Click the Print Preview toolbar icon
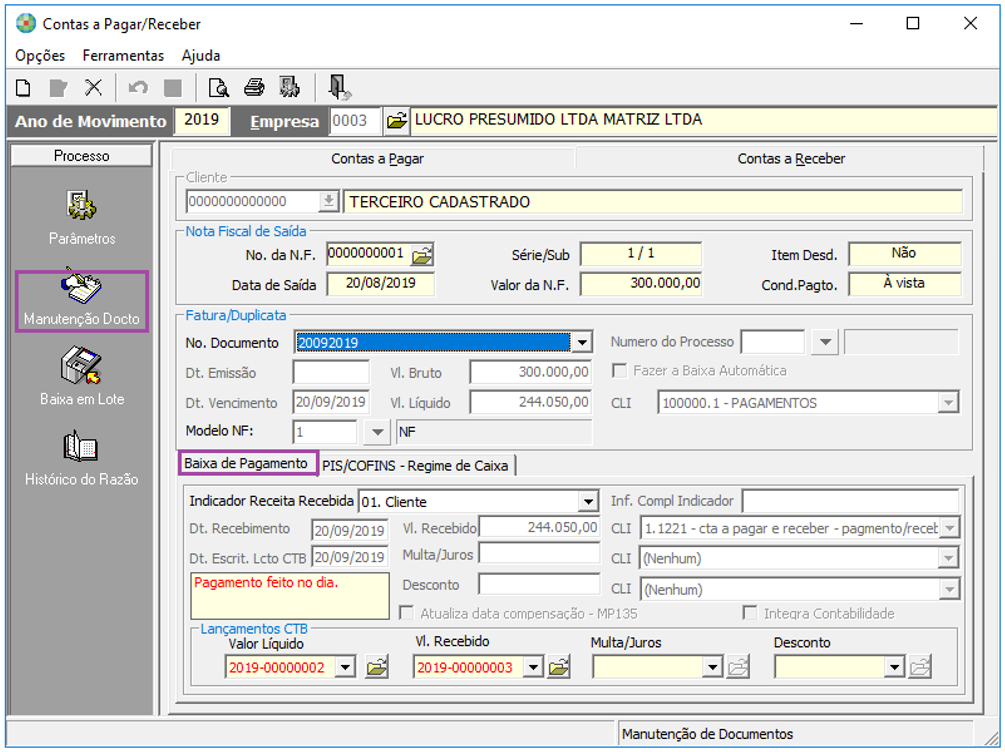Viewport: 1005px width, 752px height. (219, 88)
